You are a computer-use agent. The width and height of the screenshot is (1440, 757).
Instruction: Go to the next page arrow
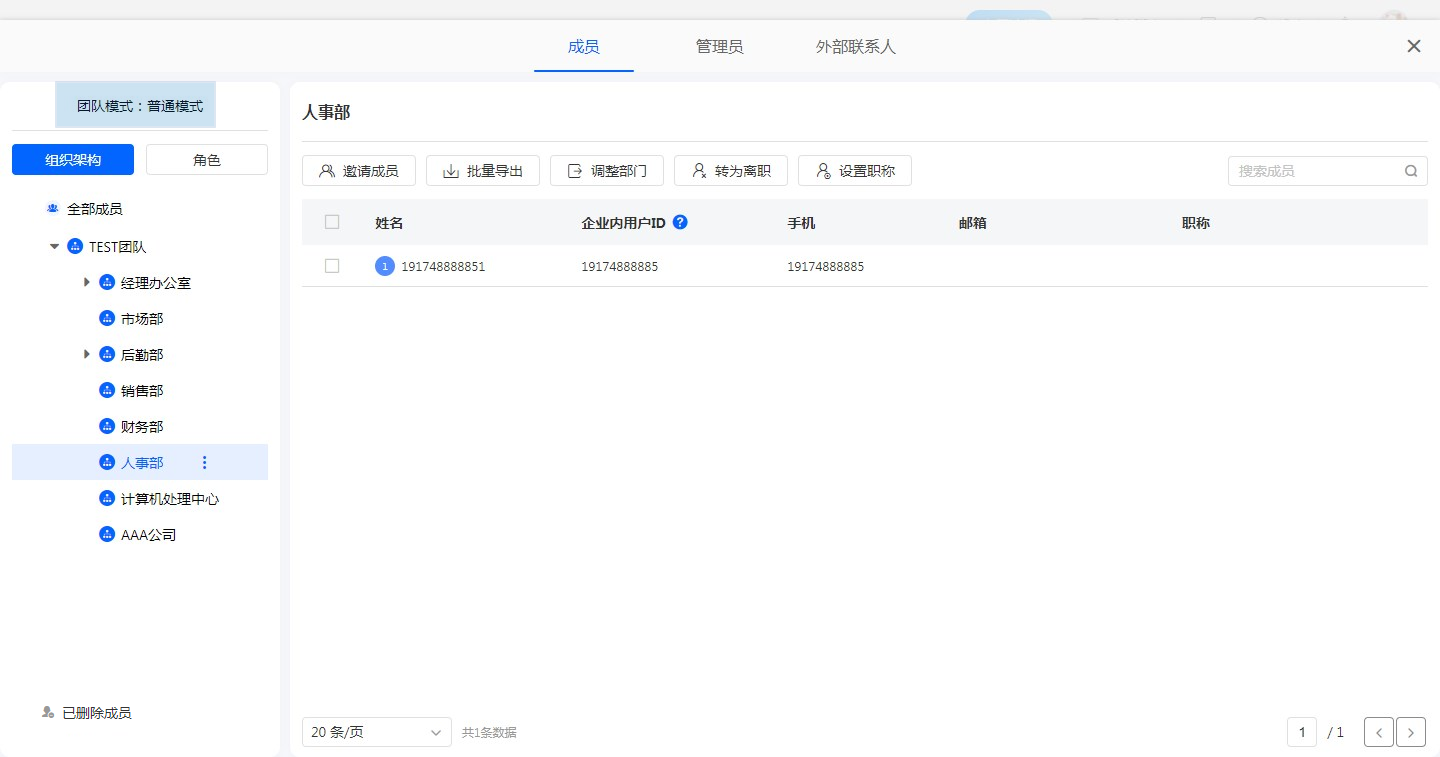1411,732
